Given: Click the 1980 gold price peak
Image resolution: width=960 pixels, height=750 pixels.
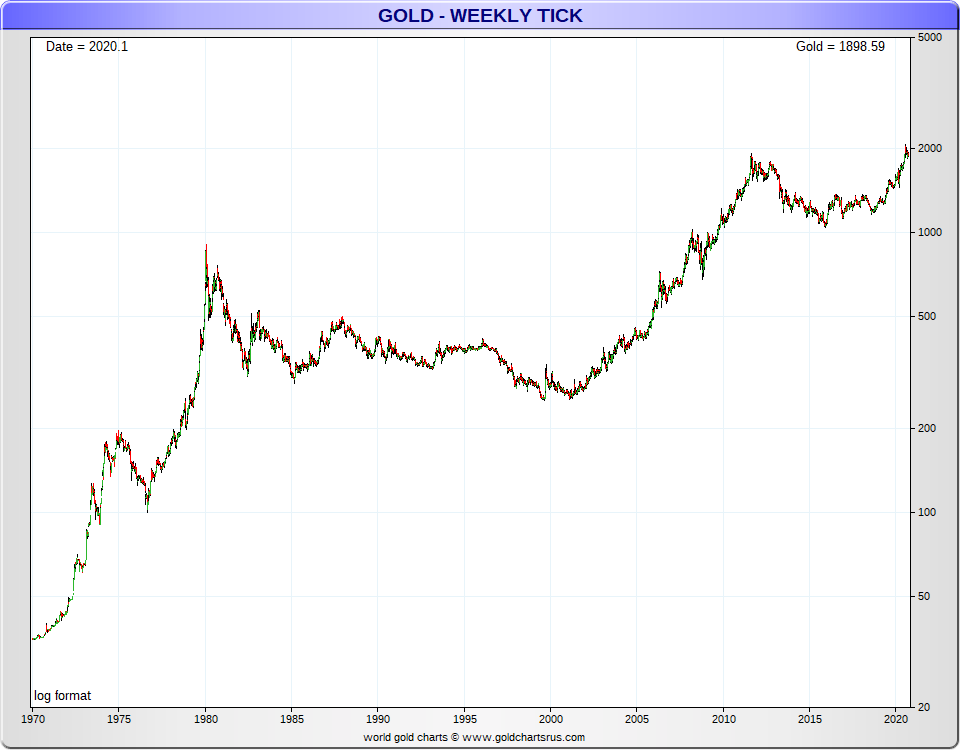Looking at the screenshot, I should (x=206, y=246).
